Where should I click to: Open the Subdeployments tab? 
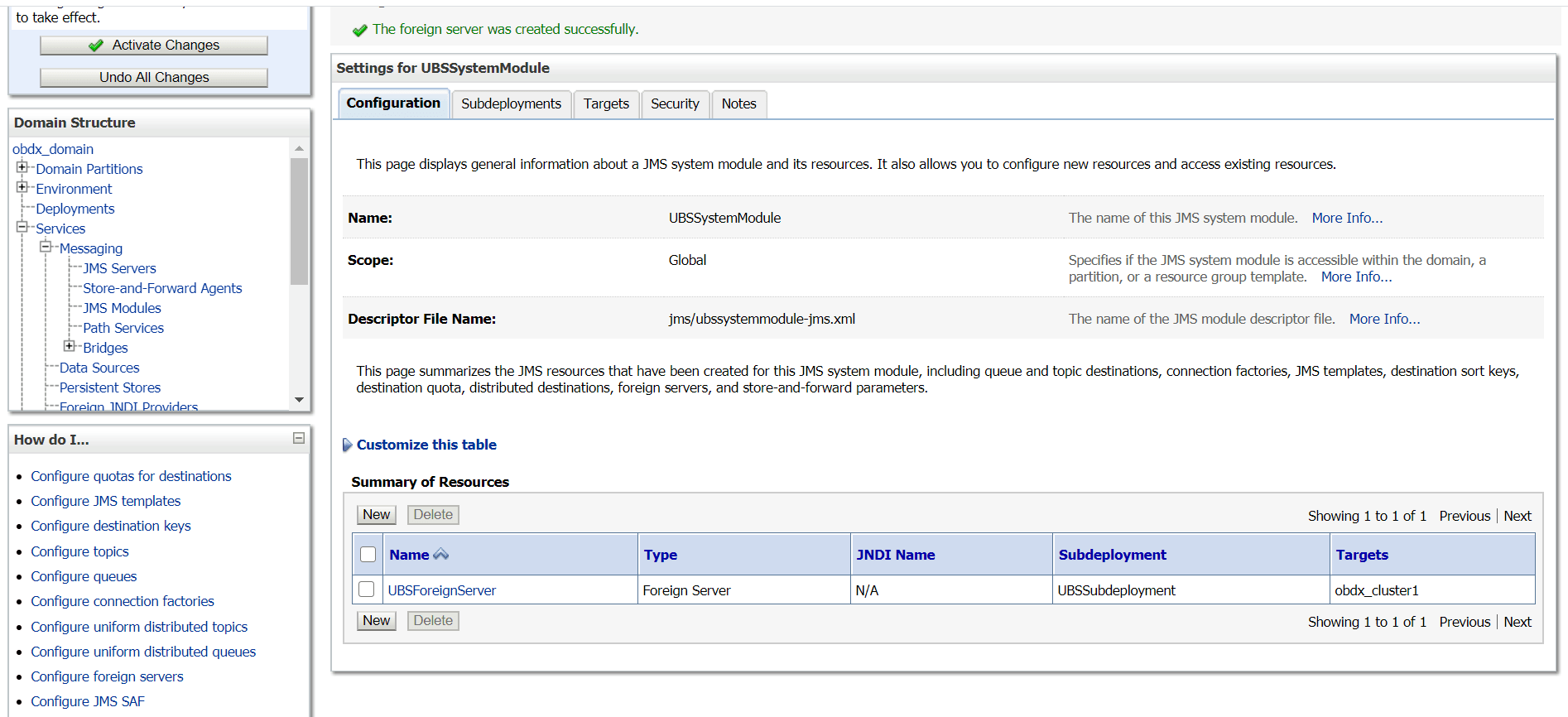tap(511, 104)
